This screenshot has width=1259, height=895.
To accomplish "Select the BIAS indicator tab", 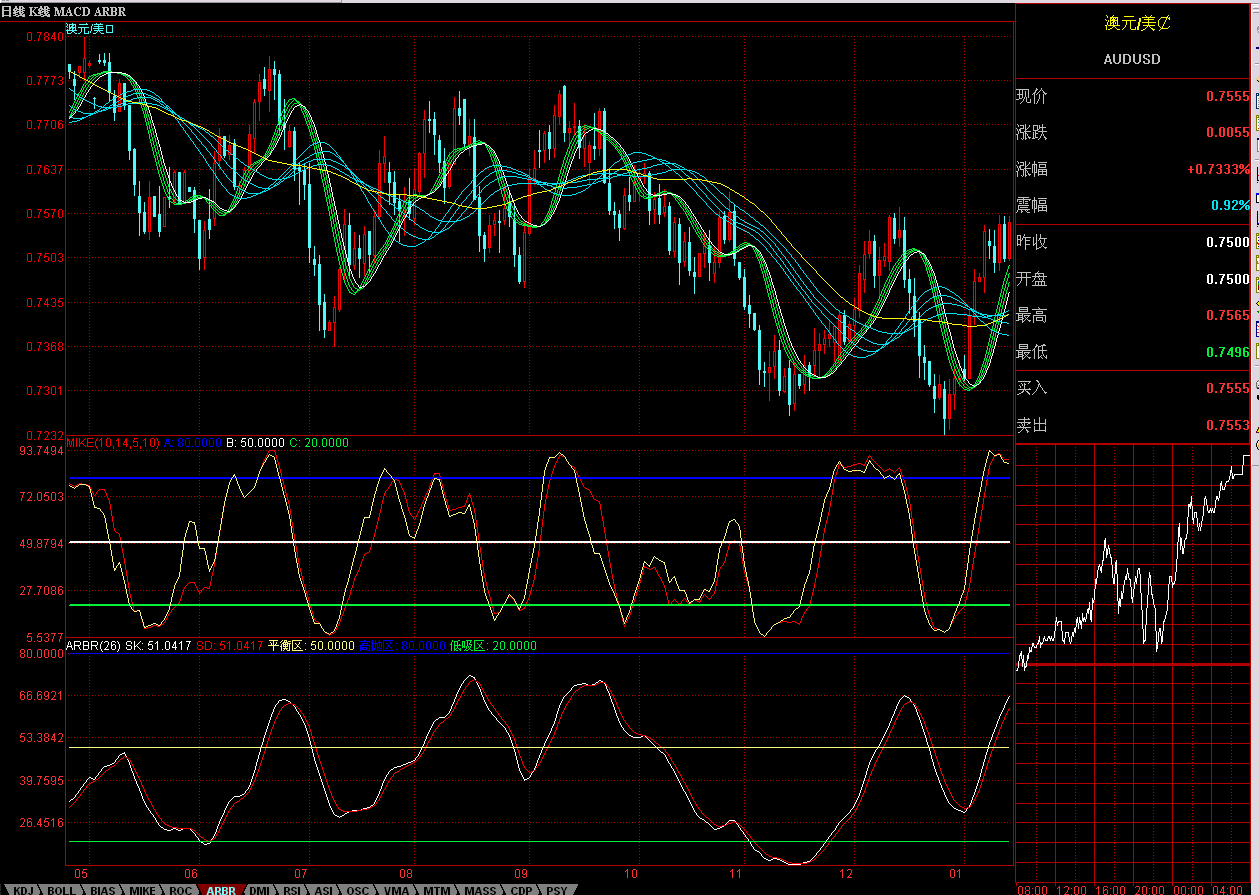I will (100, 888).
